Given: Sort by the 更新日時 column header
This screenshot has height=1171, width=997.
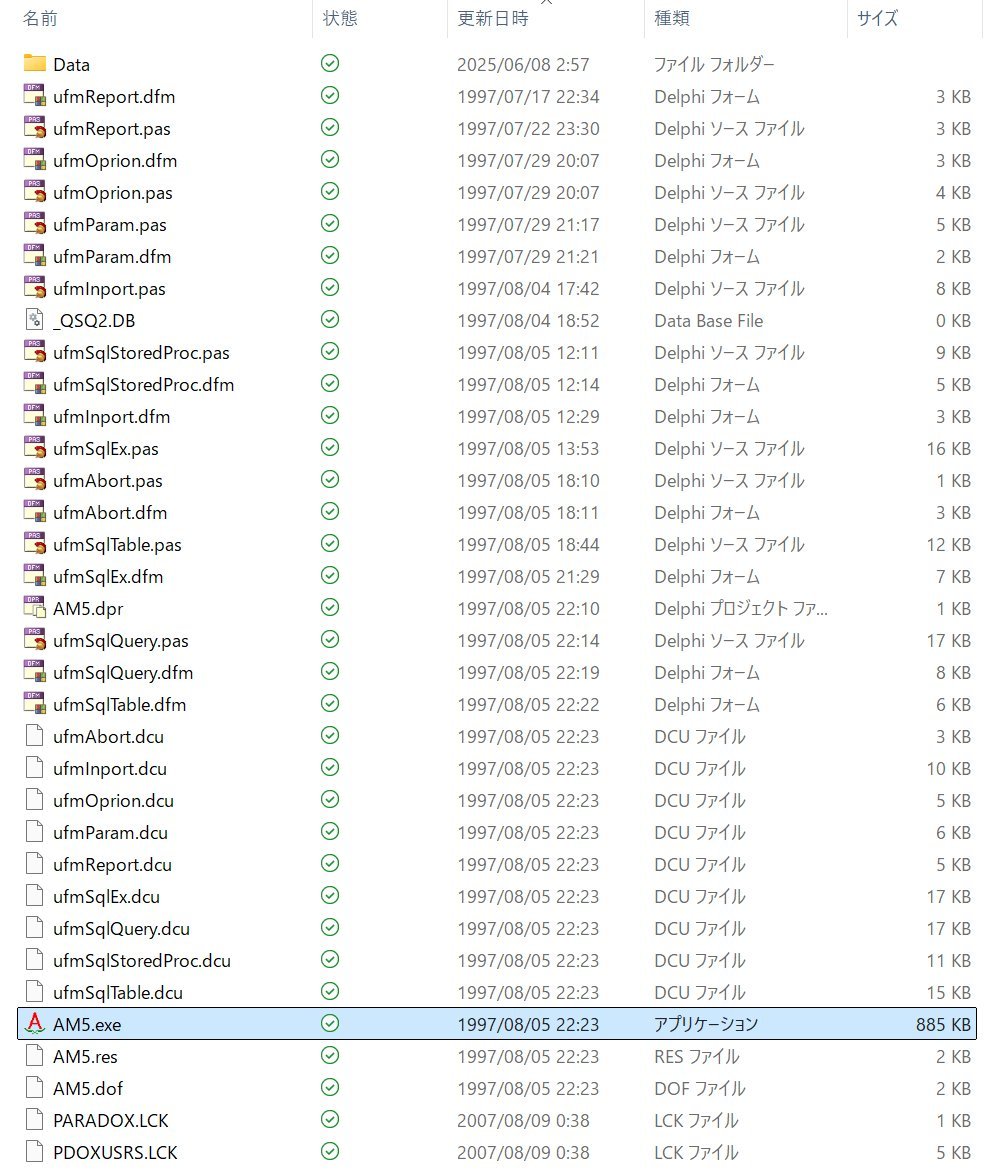Looking at the screenshot, I should (493, 18).
